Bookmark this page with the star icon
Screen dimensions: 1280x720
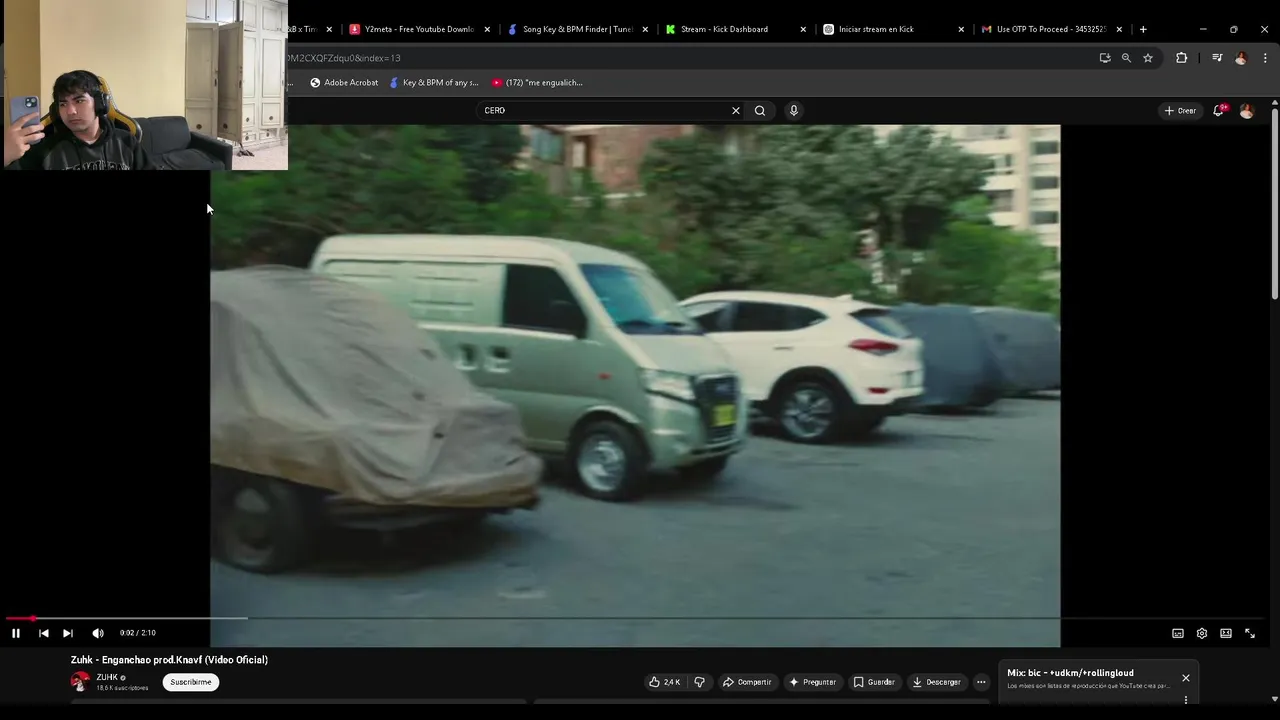point(1148,58)
